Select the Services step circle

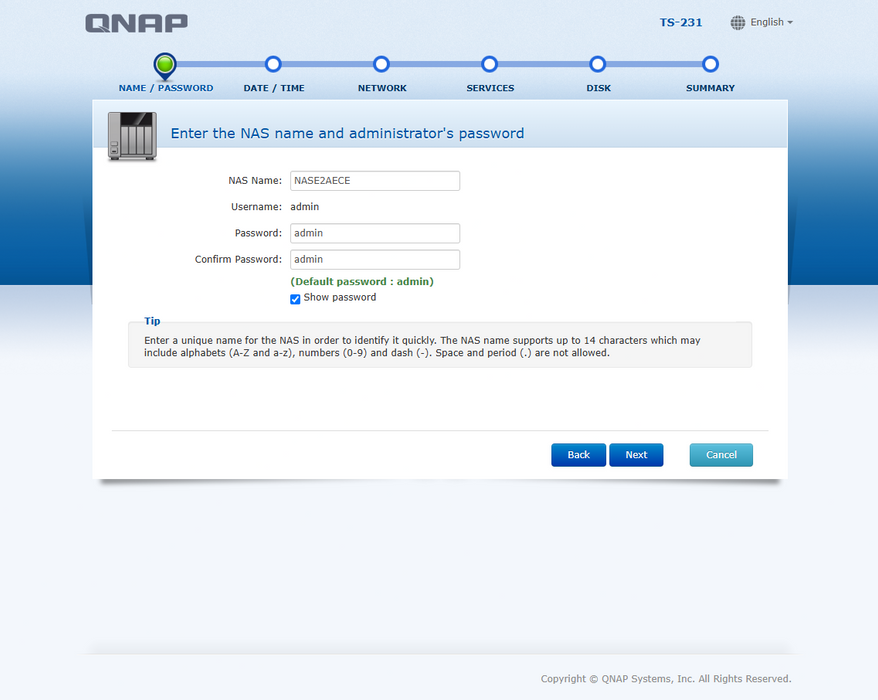click(489, 64)
